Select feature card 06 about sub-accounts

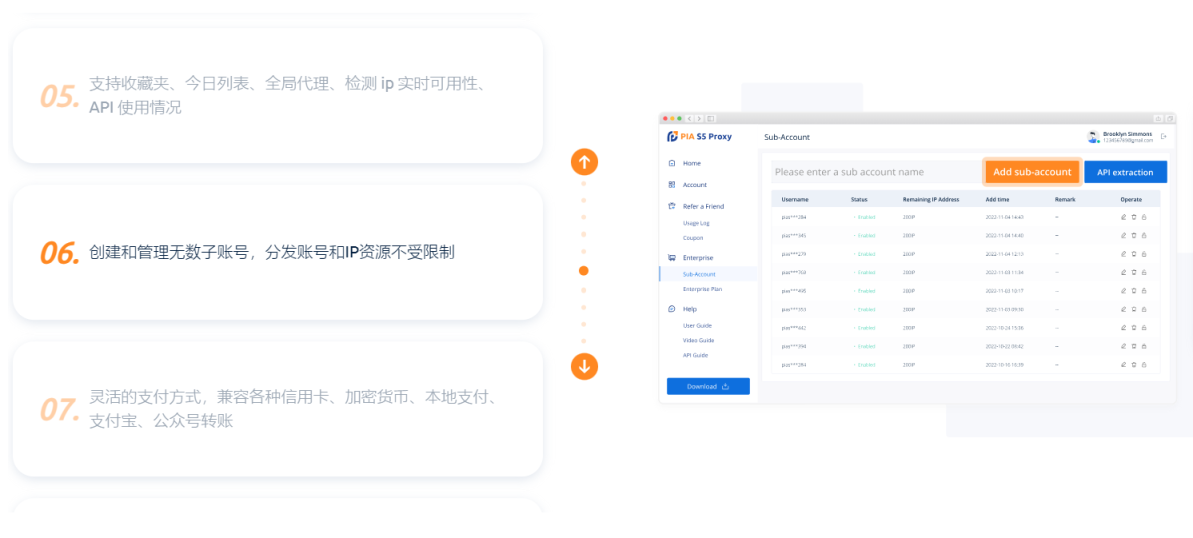tap(277, 252)
